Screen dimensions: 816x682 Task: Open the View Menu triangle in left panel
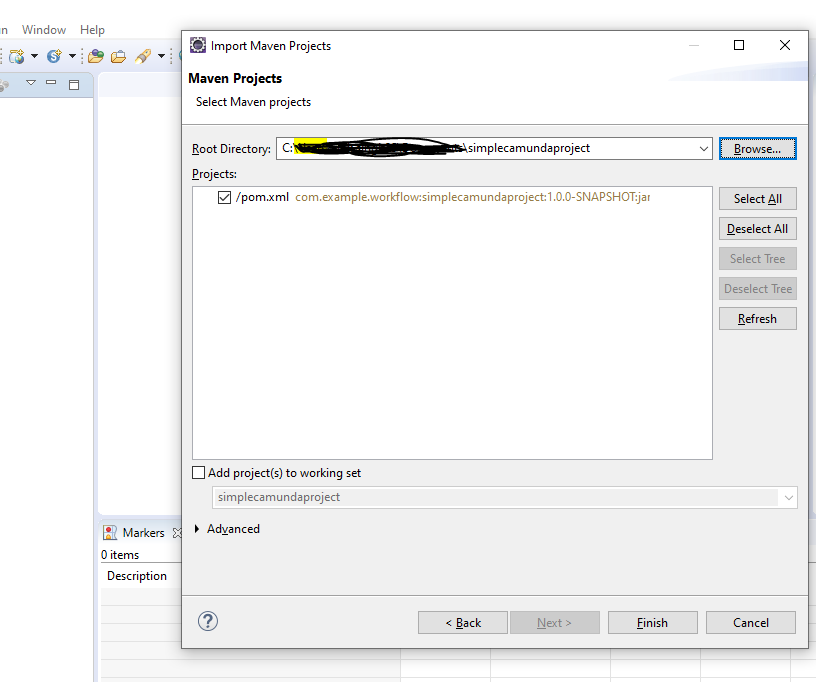click(31, 83)
